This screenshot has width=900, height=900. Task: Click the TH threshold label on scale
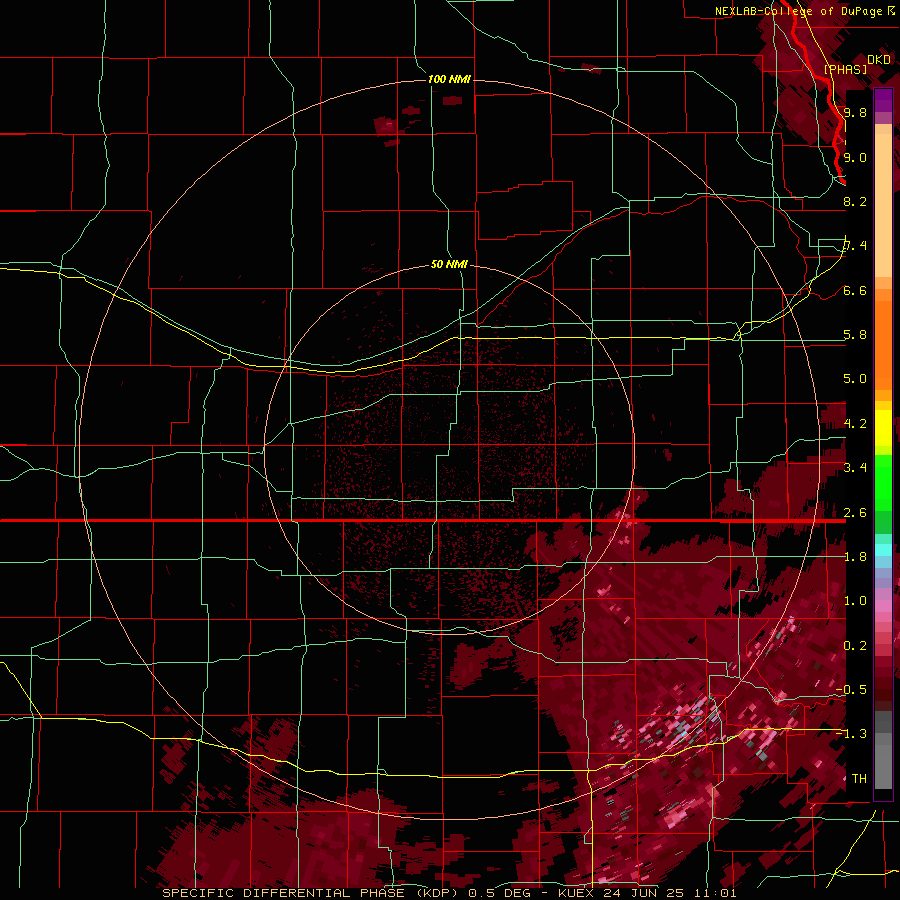point(859,779)
